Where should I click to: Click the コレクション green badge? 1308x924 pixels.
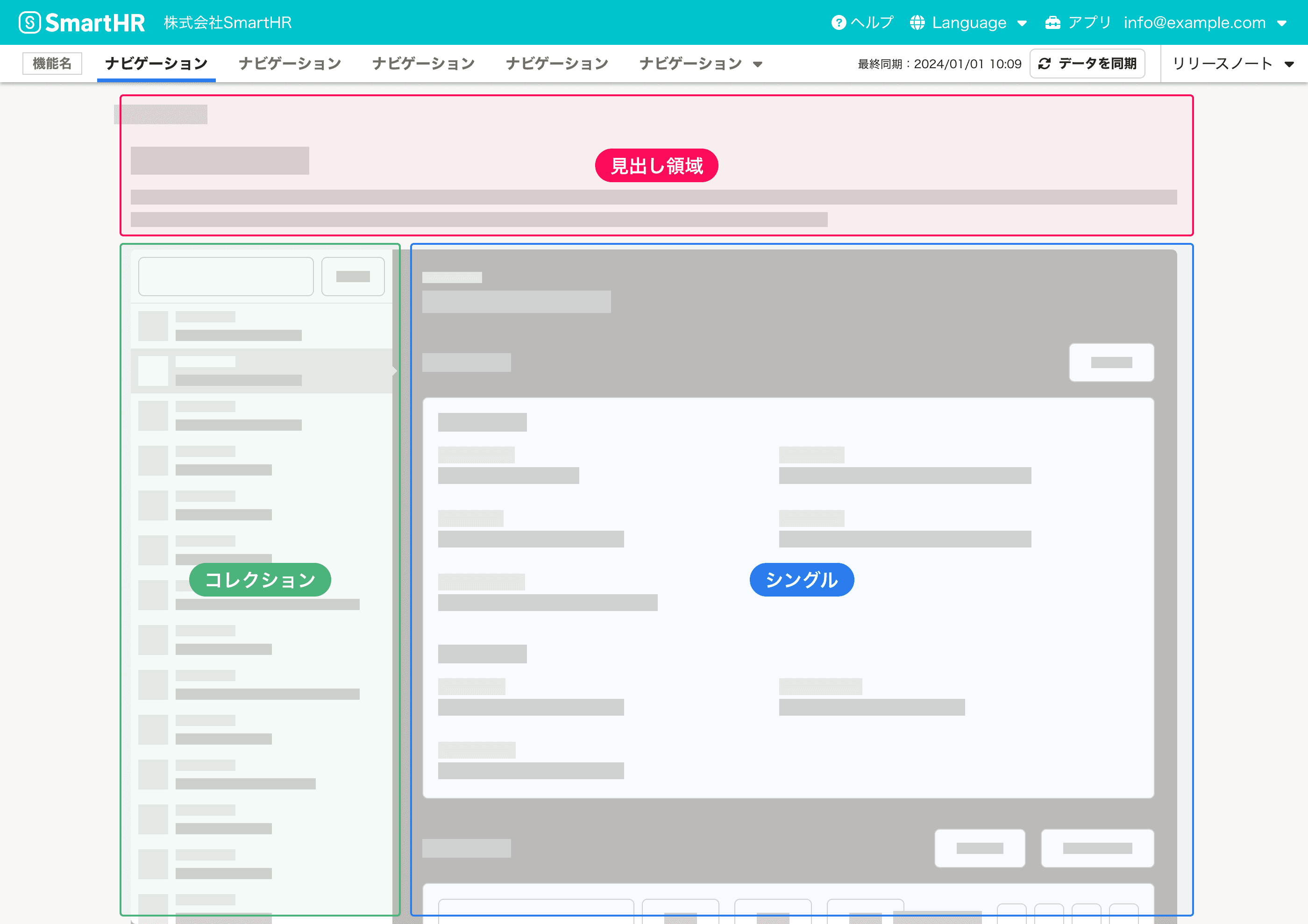point(260,579)
